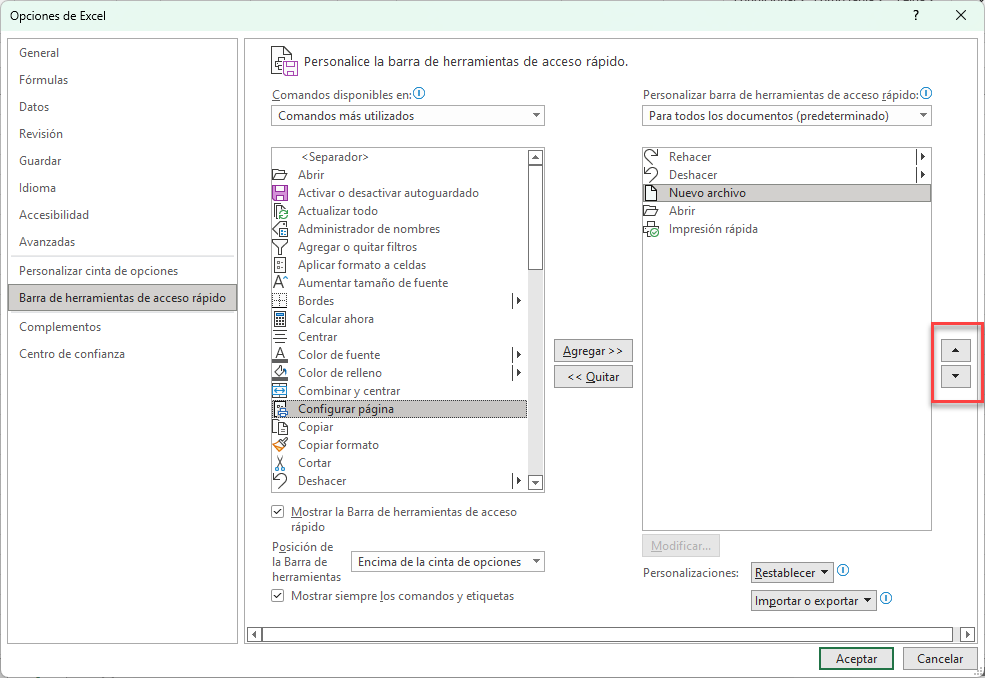Viewport: 985px width, 678px height.
Task: Click the << Quitar button
Action: (x=593, y=377)
